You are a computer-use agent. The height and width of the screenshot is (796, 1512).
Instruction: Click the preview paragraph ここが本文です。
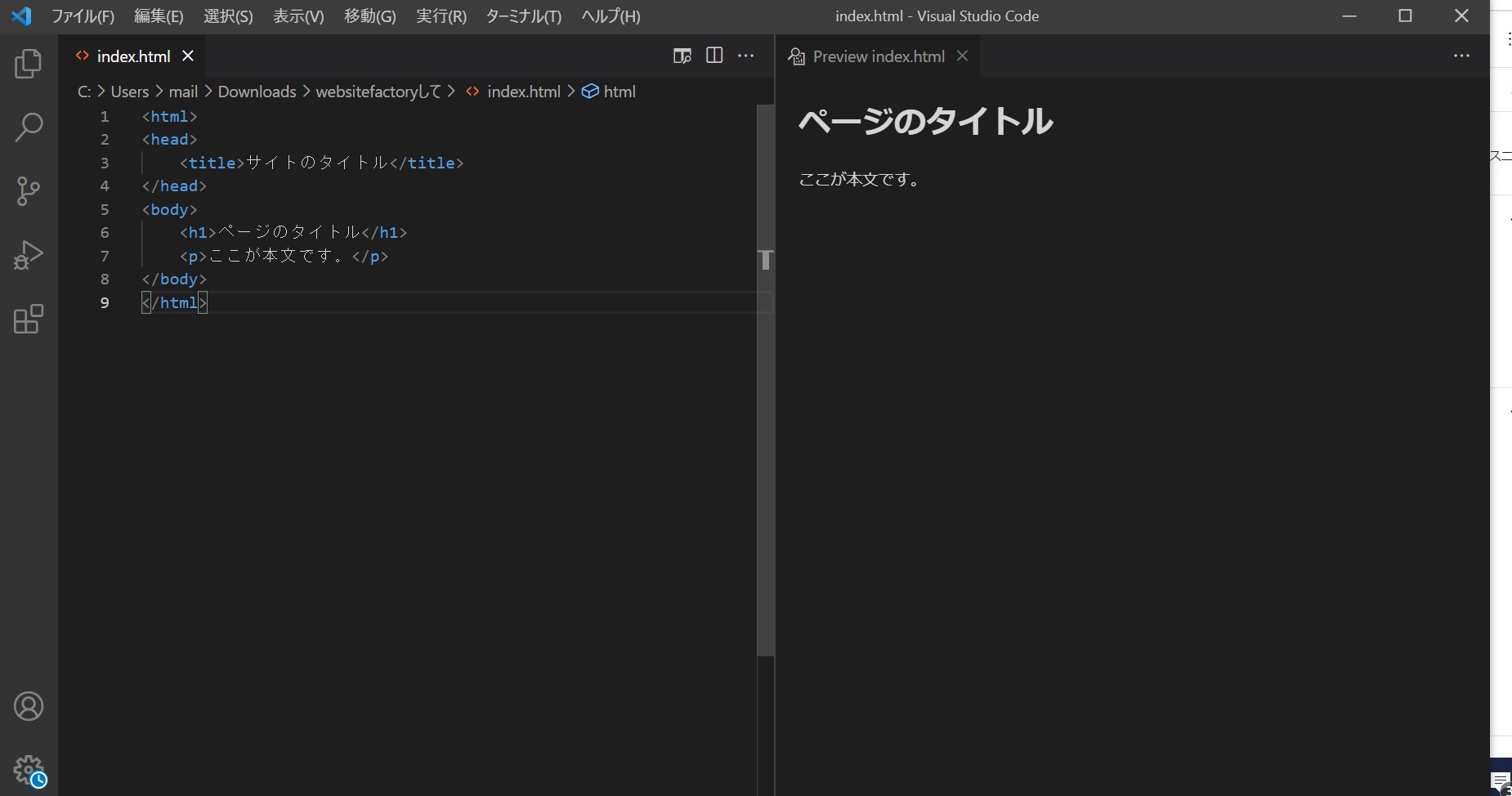(860, 179)
